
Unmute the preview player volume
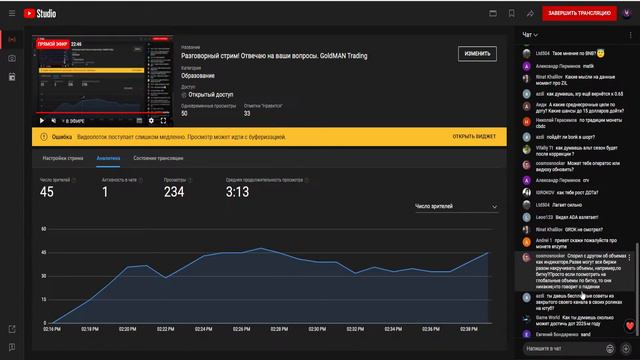[x=53, y=120]
